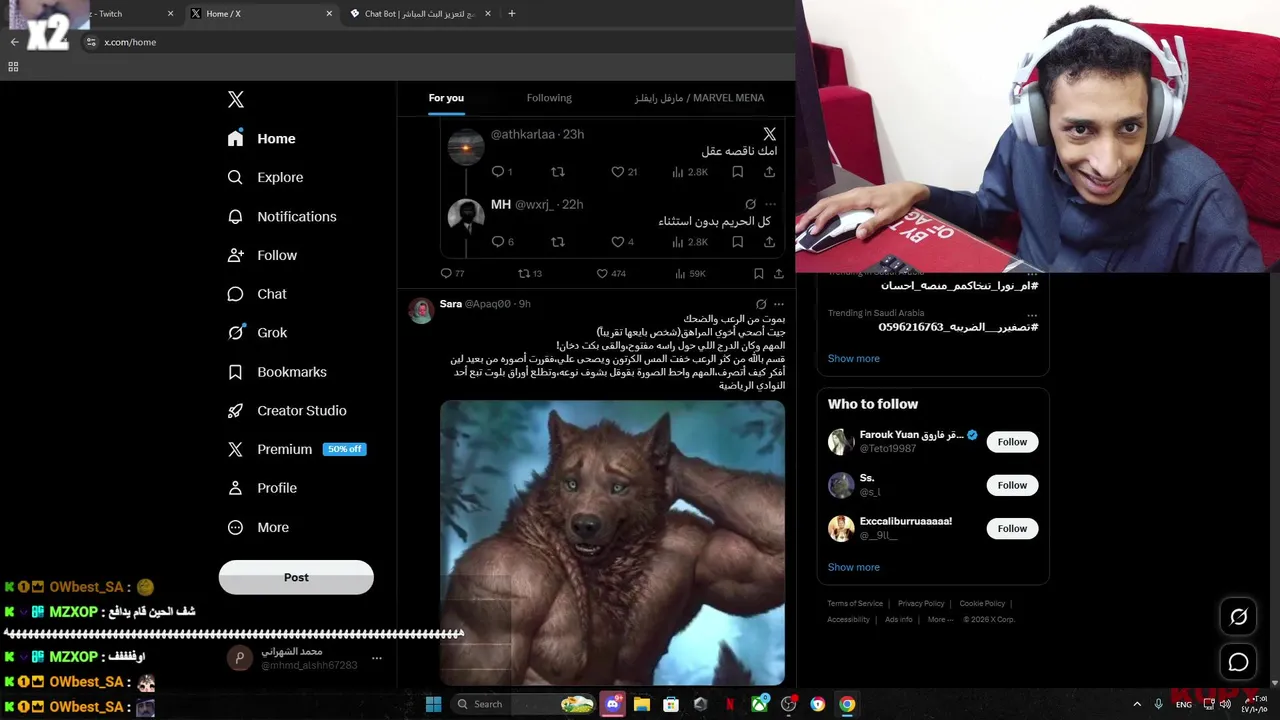
Task: Share the @athkarlaa tweet
Action: pos(769,172)
